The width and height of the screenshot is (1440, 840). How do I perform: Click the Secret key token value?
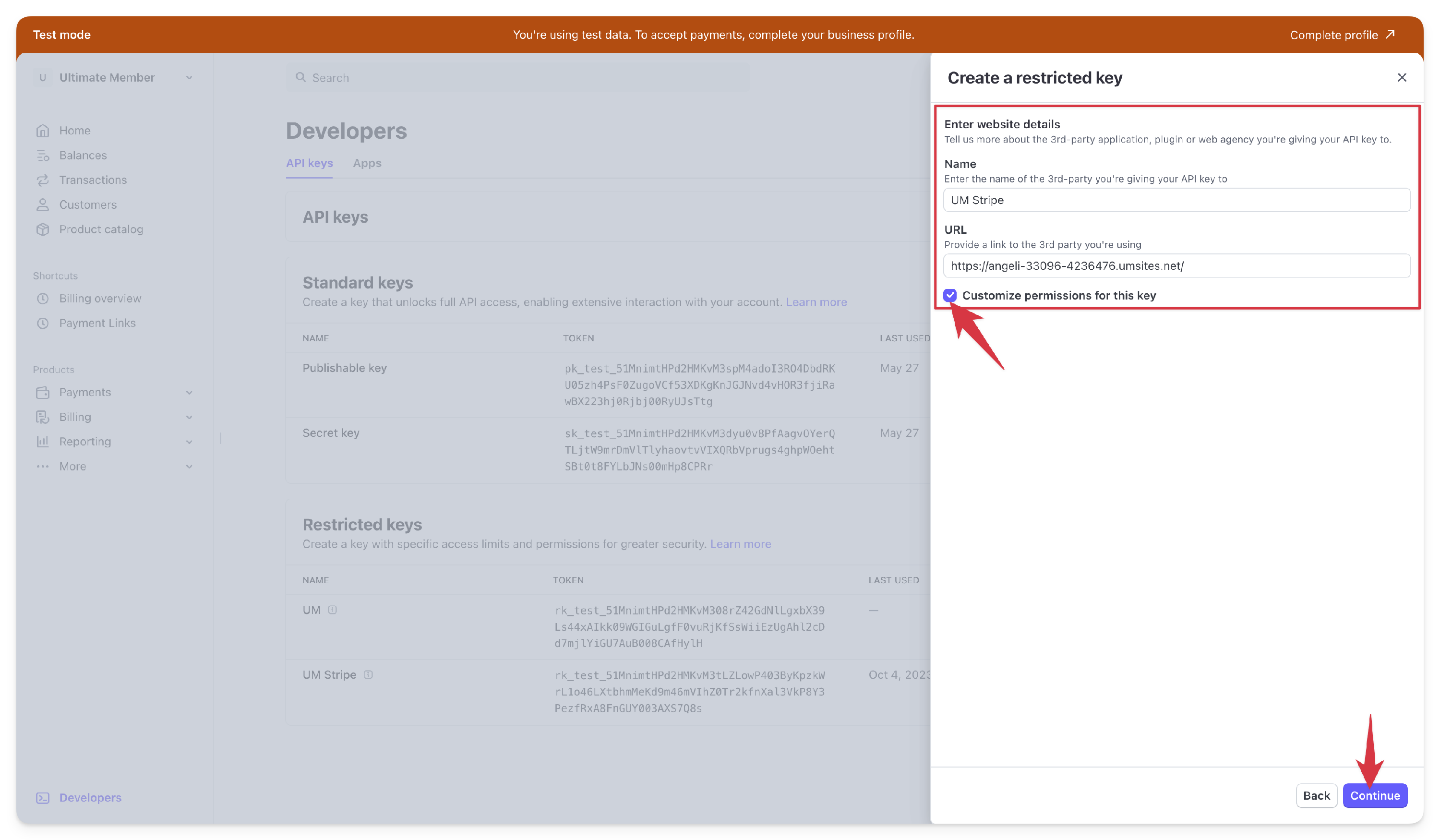[x=699, y=450]
